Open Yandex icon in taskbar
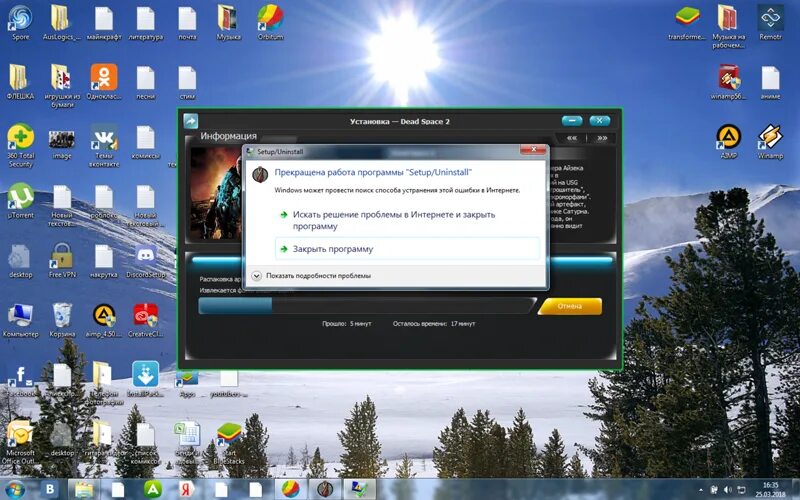The height and width of the screenshot is (500, 800). pyautogui.click(x=186, y=489)
